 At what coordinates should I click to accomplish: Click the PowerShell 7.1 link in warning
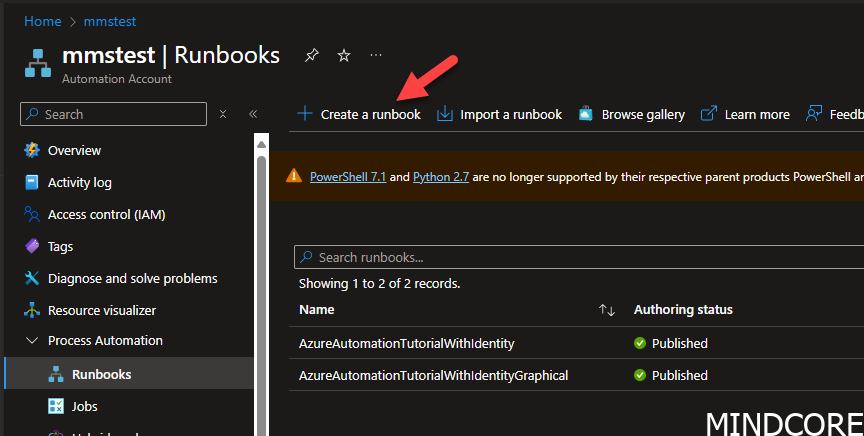coord(347,177)
